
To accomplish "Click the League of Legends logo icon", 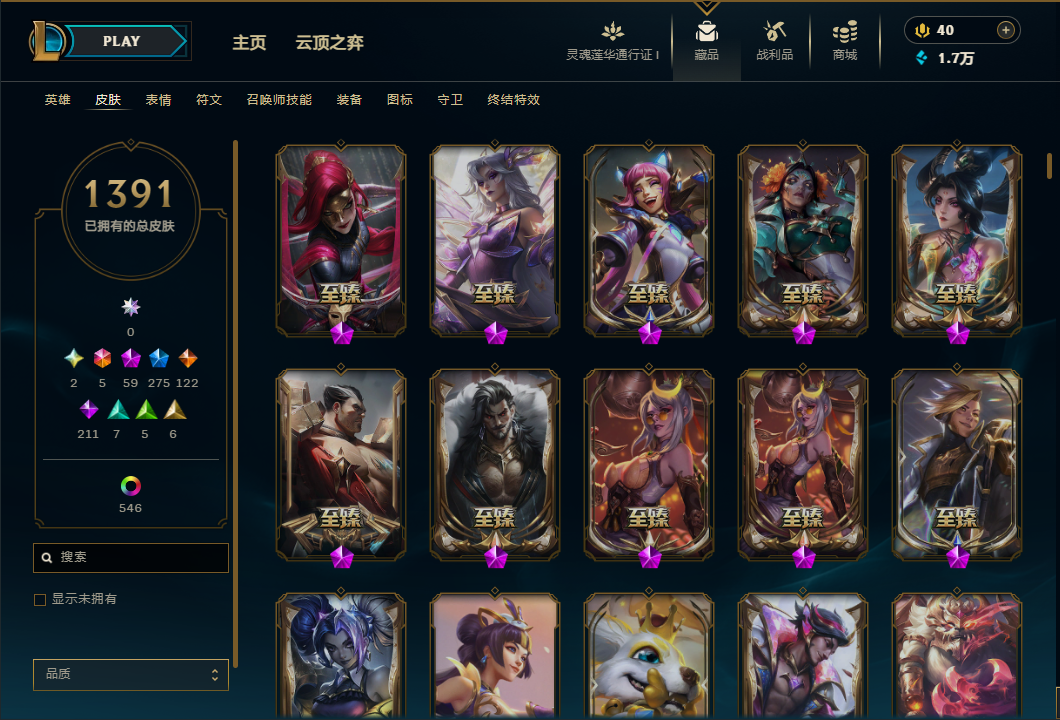I will pos(47,41).
